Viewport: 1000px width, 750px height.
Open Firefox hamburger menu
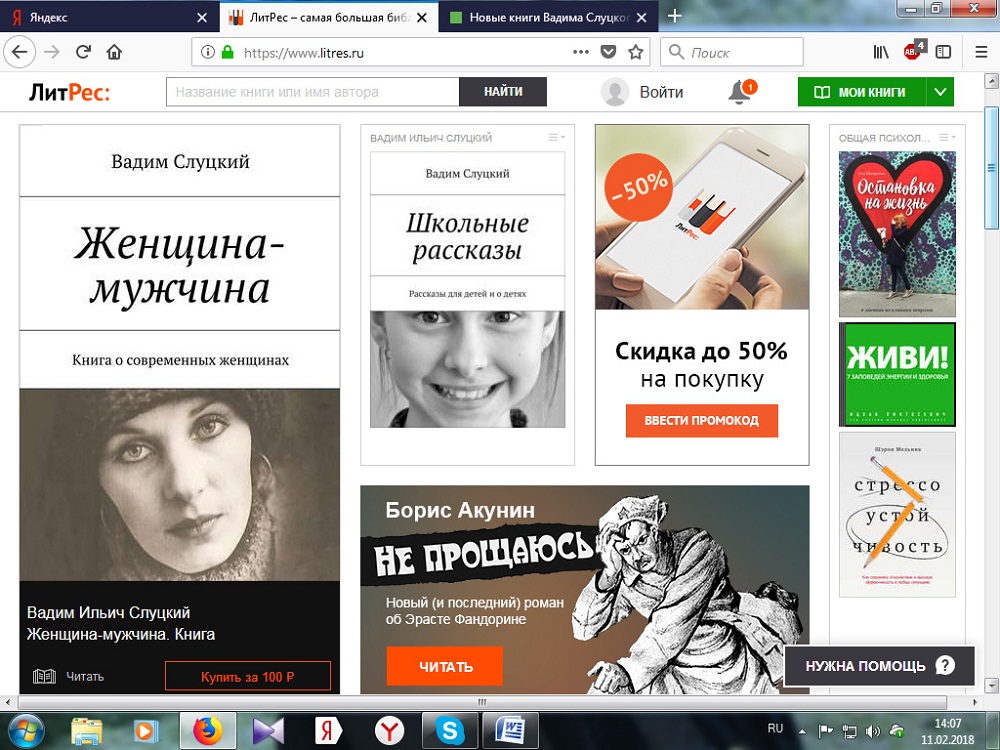click(x=982, y=52)
